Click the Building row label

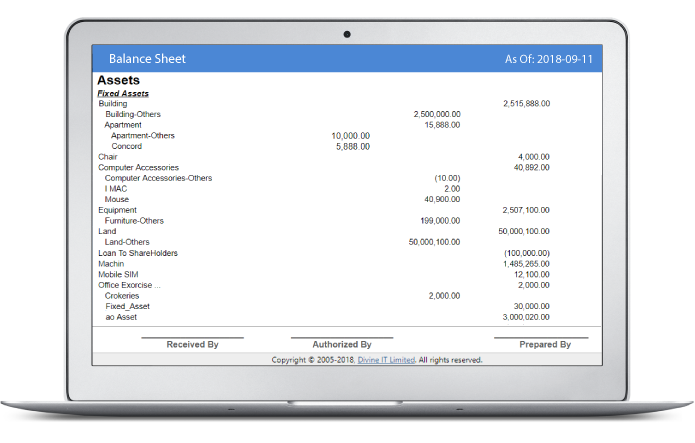(113, 103)
